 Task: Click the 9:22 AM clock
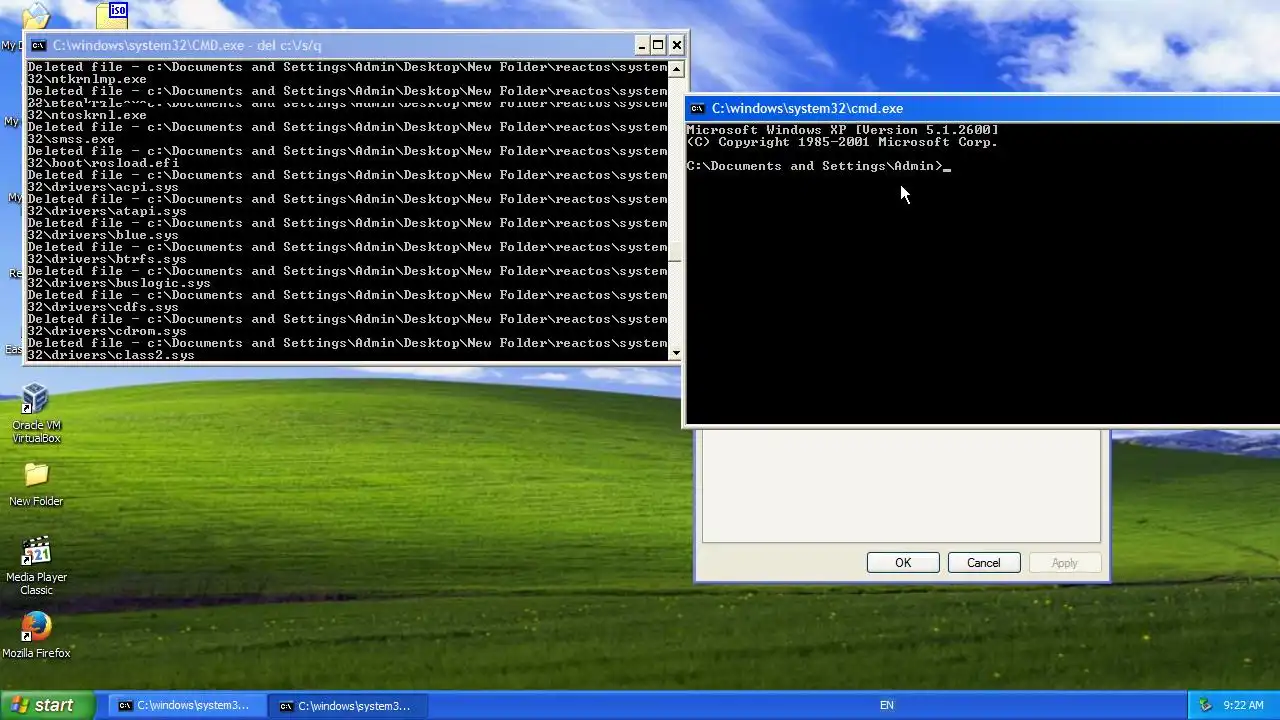pyautogui.click(x=1243, y=705)
